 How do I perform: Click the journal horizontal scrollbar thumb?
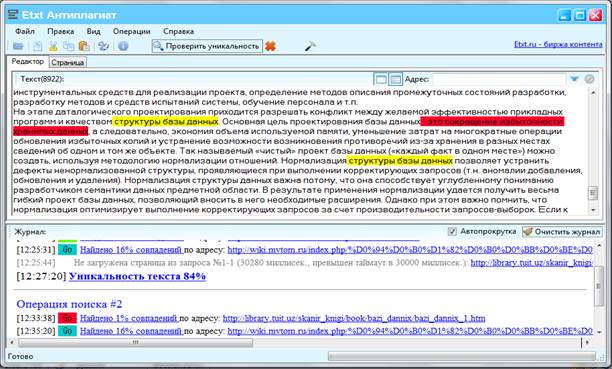click(x=135, y=342)
